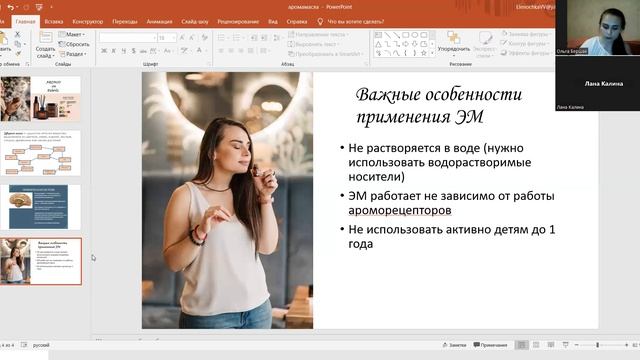The image size is (640, 360).
Task: Select the star shape in gallery
Action: tap(424, 53)
